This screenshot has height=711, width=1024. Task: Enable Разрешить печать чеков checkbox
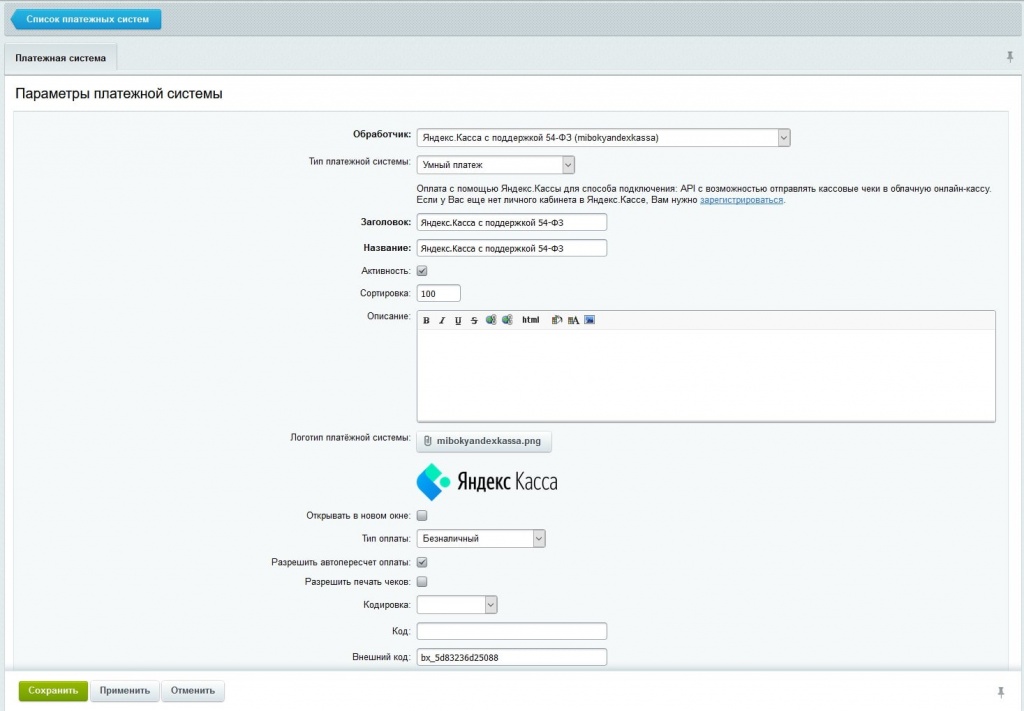(x=422, y=582)
